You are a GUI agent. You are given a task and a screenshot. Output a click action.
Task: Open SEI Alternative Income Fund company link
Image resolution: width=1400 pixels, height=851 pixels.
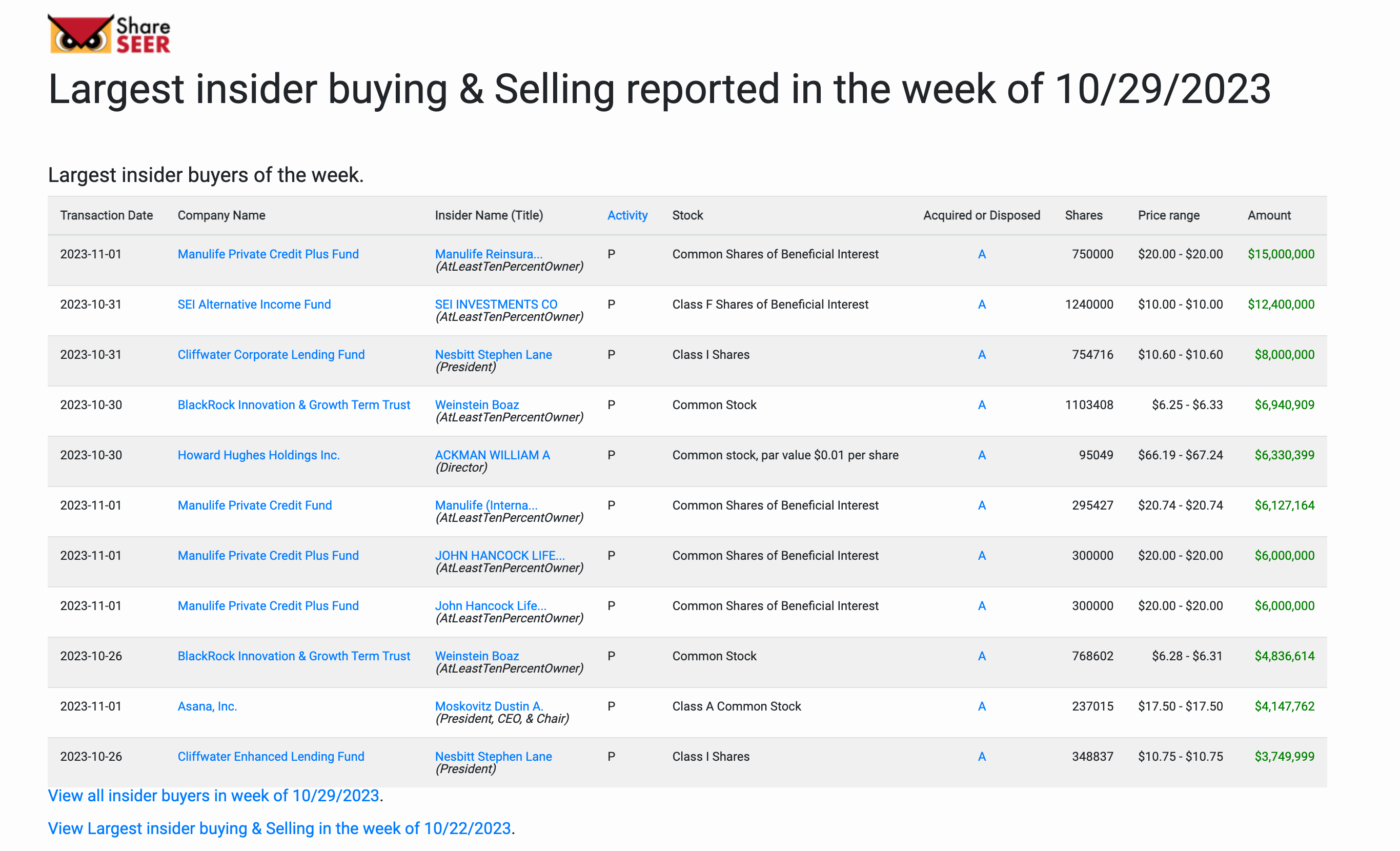(254, 305)
